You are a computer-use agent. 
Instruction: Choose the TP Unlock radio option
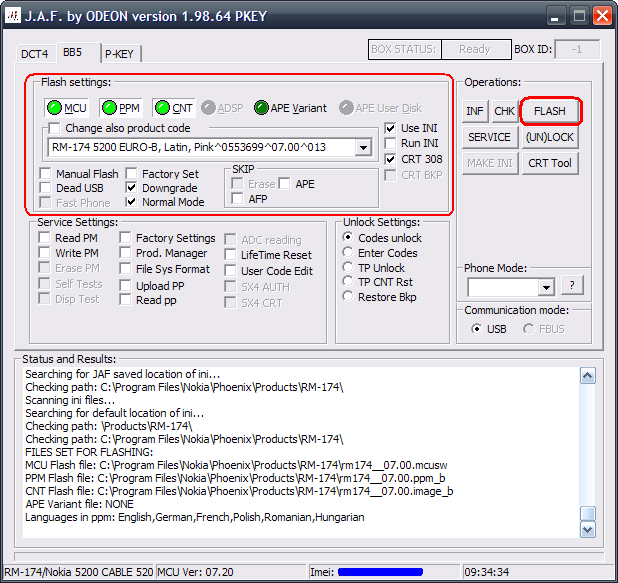348,267
